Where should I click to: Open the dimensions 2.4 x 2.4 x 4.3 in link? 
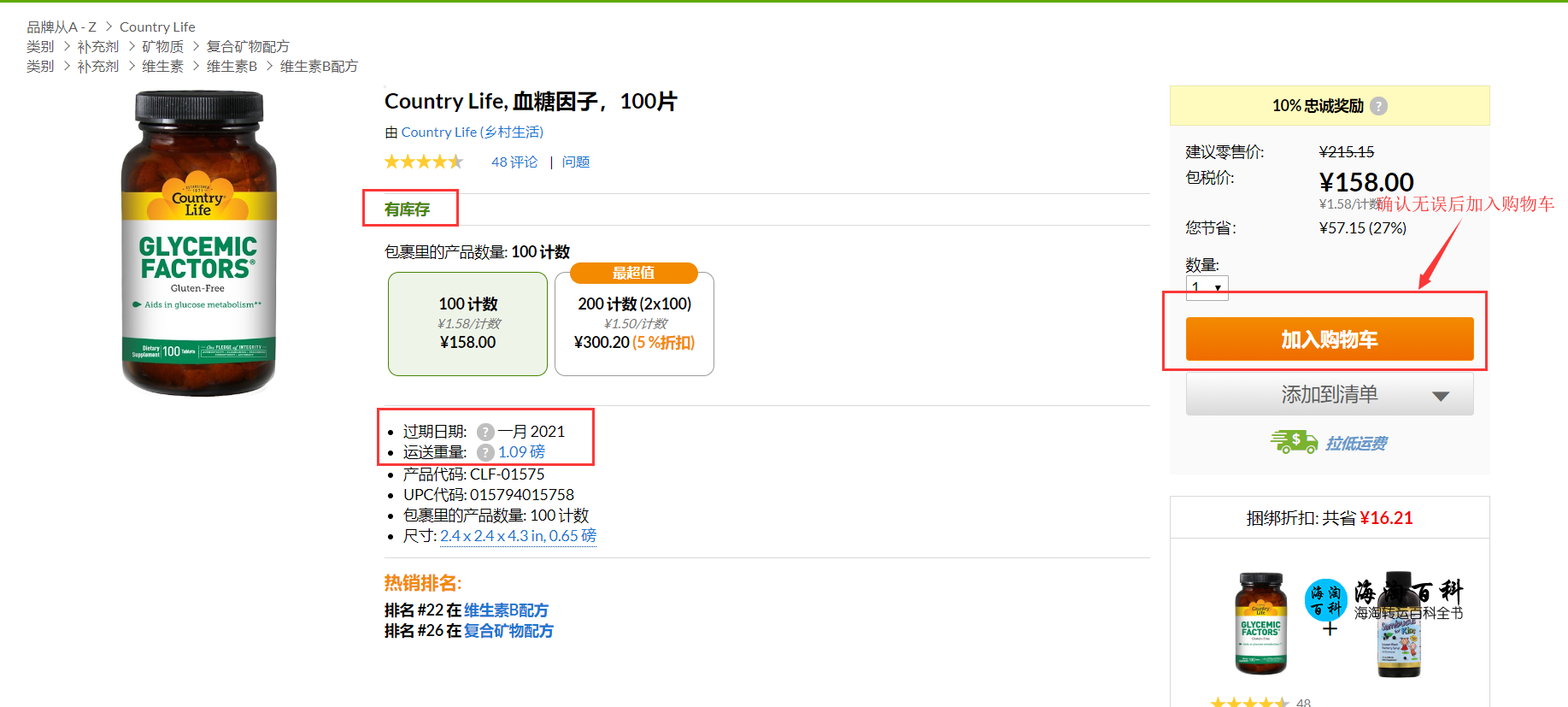[518, 536]
